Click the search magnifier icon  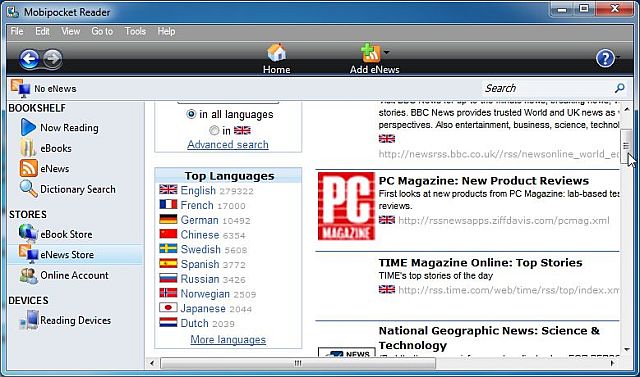(619, 88)
